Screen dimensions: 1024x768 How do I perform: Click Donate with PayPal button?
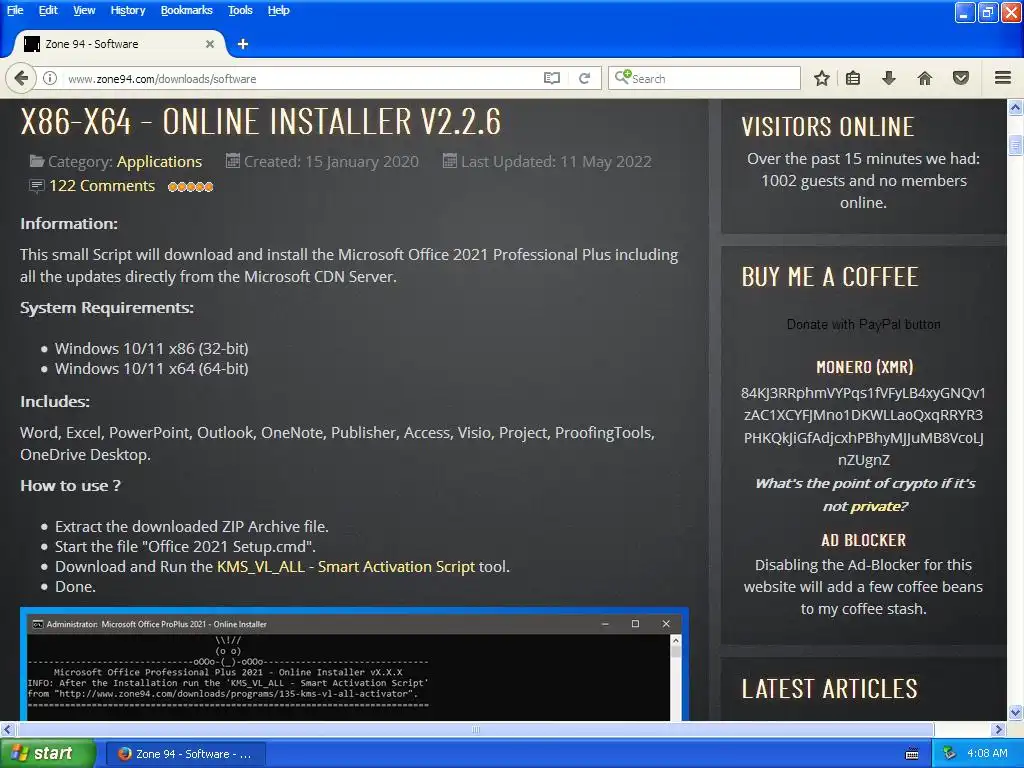[x=863, y=325]
